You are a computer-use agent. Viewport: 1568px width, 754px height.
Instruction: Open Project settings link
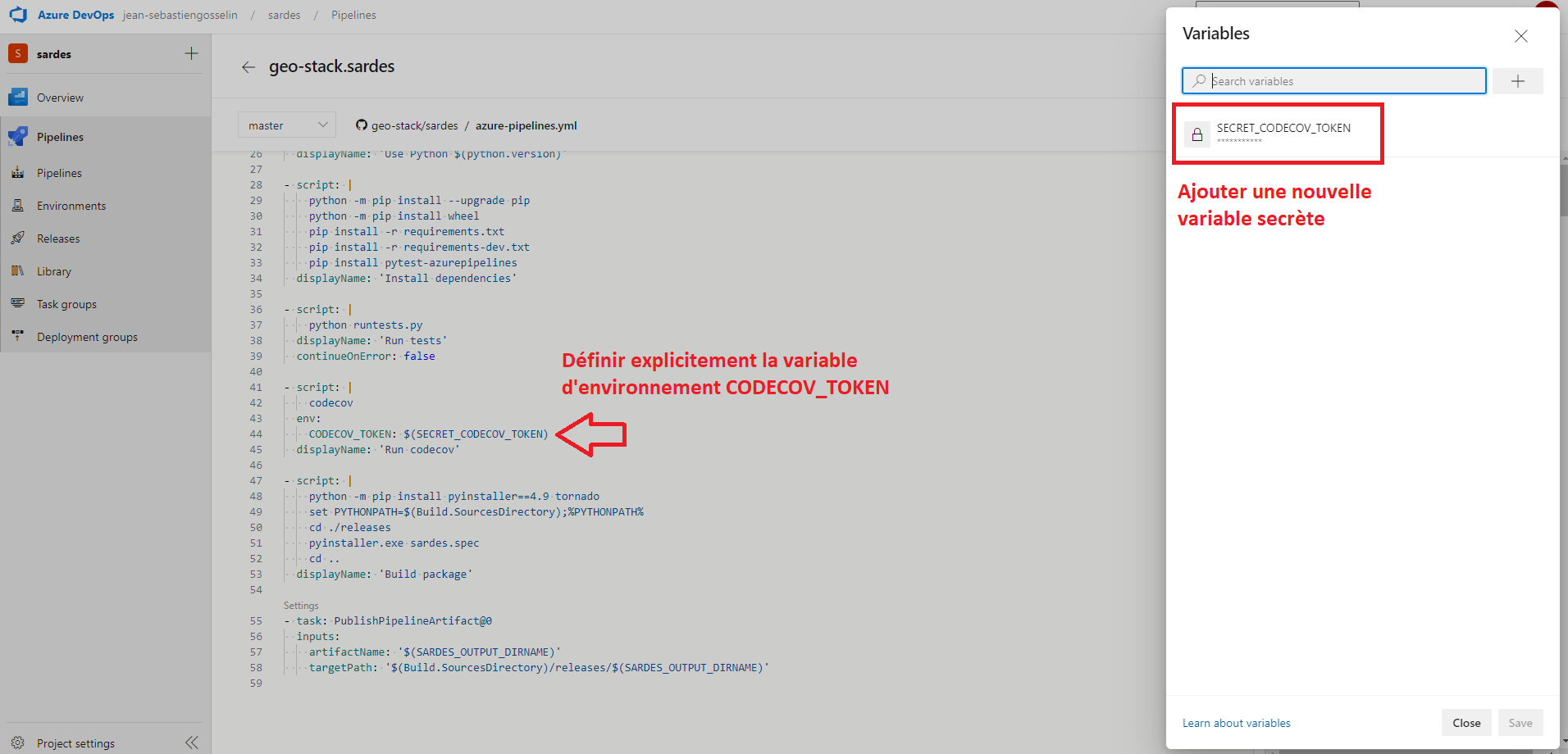tap(75, 743)
